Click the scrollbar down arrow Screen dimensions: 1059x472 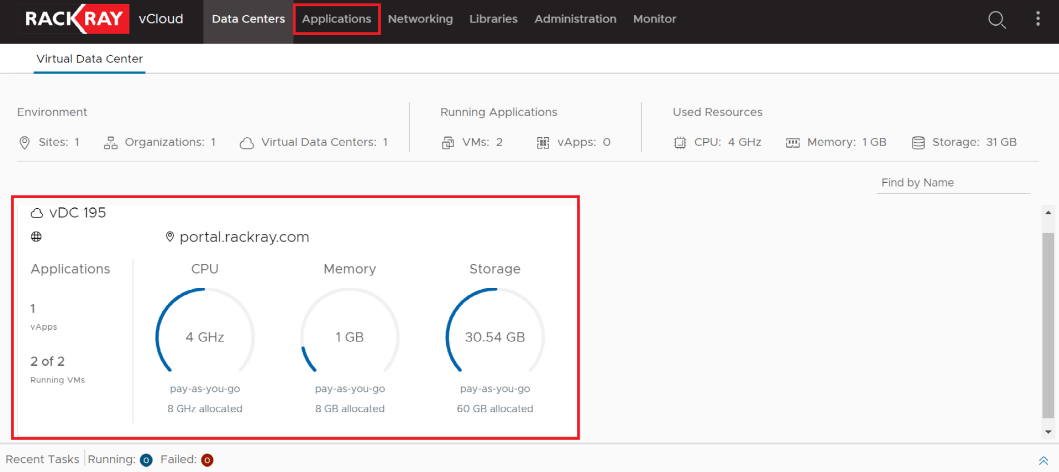coord(1048,431)
